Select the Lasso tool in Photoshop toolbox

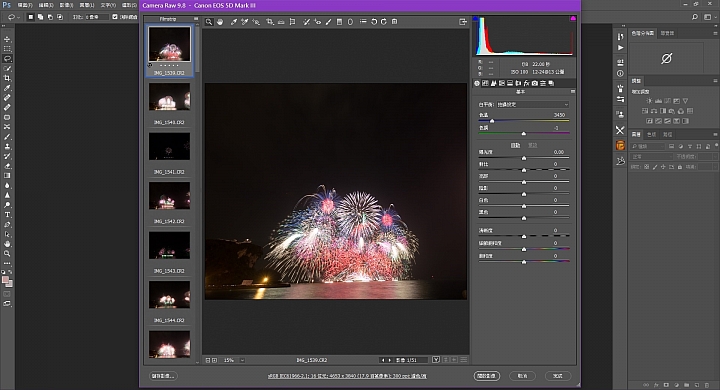coord(7,58)
